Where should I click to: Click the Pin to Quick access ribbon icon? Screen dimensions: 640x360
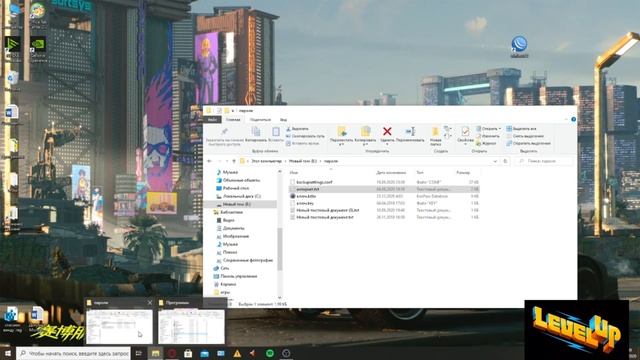[x=224, y=132]
